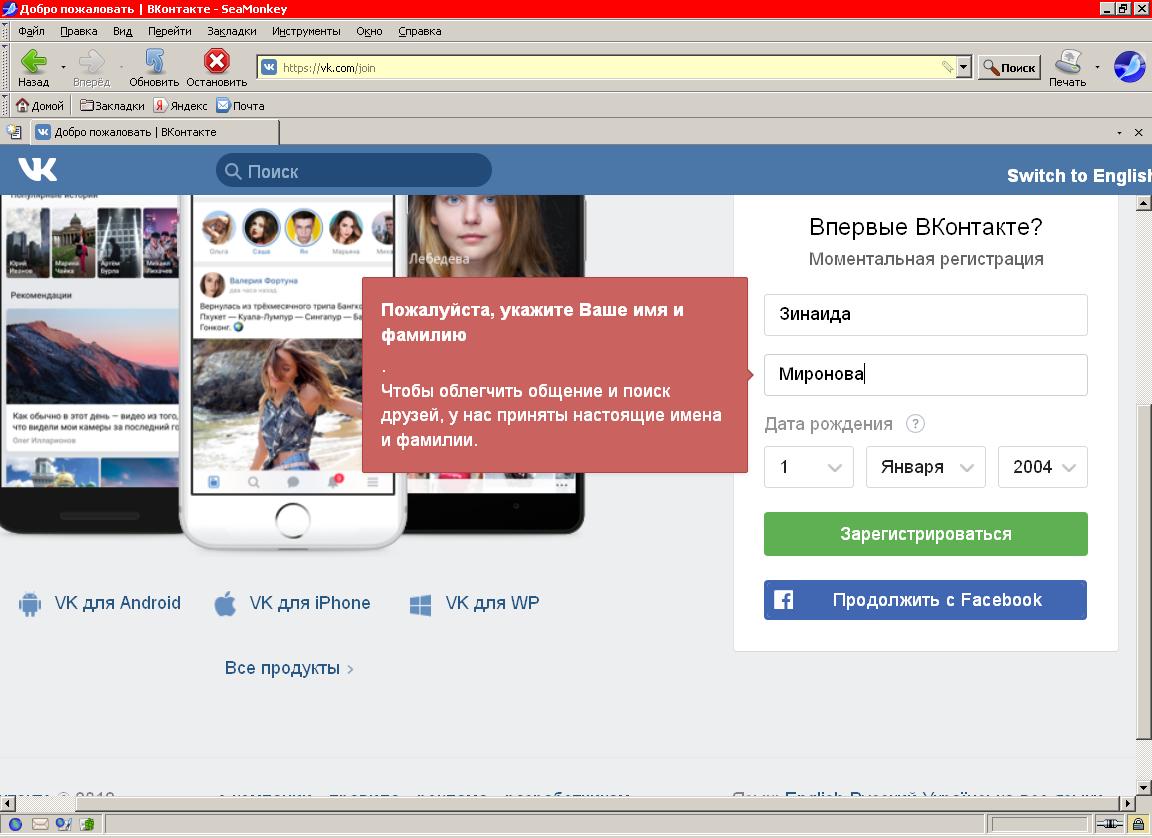
Task: Open VK для WP link
Action: coord(492,603)
